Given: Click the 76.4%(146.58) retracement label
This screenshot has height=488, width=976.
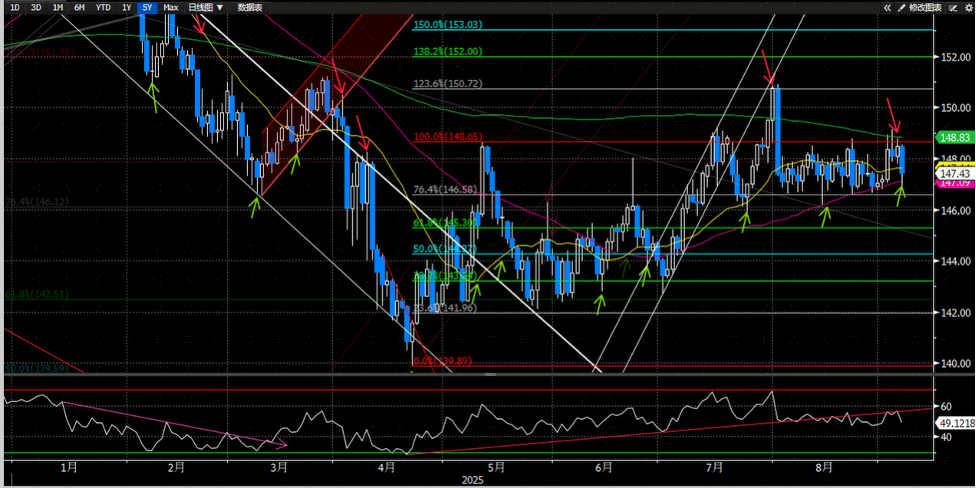Looking at the screenshot, I should [448, 189].
